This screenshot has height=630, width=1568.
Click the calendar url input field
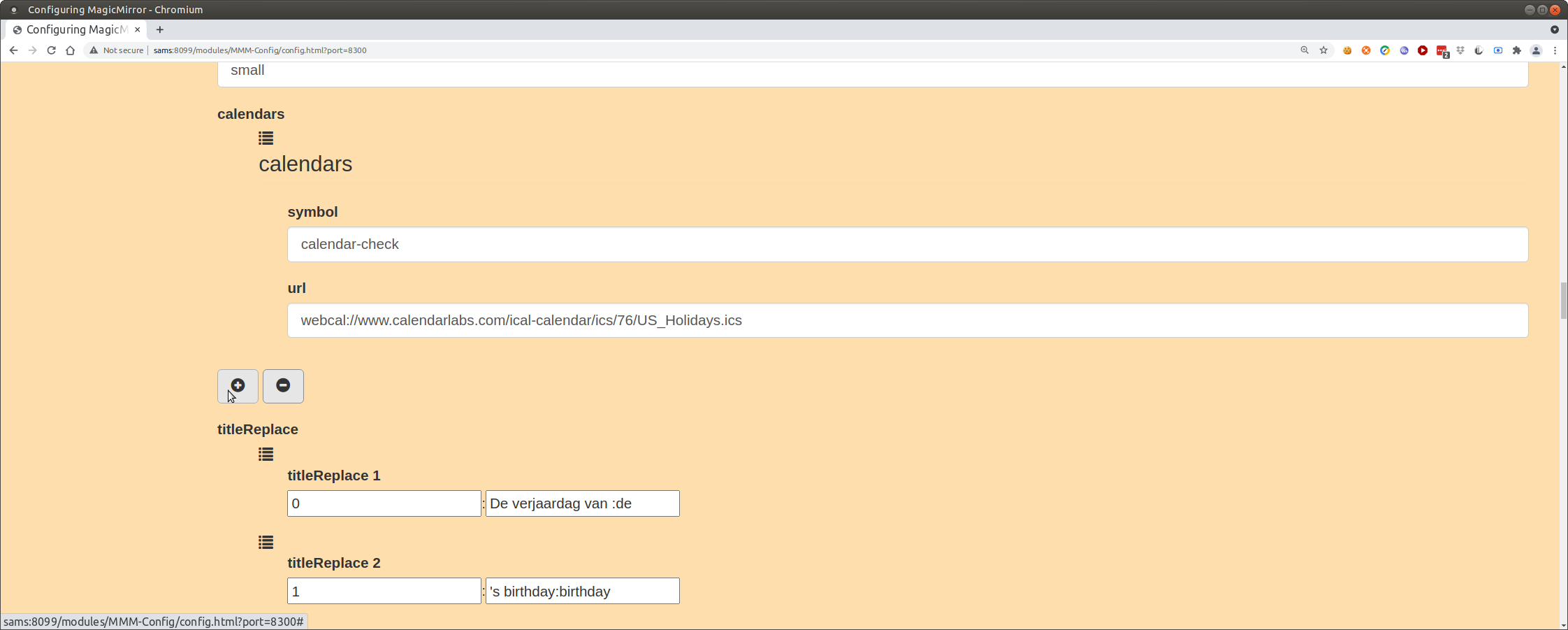click(x=907, y=320)
